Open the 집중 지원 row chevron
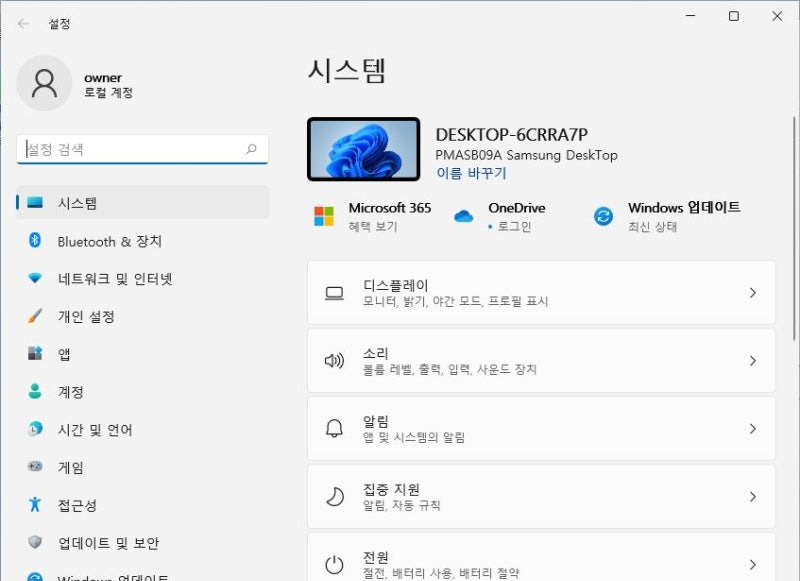Screen dimensions: 800x581 (753, 496)
